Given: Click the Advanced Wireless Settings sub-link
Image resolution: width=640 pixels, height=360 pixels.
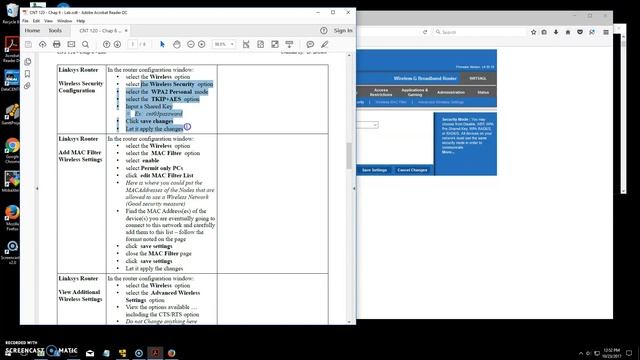Looking at the screenshot, I should 441,102.
